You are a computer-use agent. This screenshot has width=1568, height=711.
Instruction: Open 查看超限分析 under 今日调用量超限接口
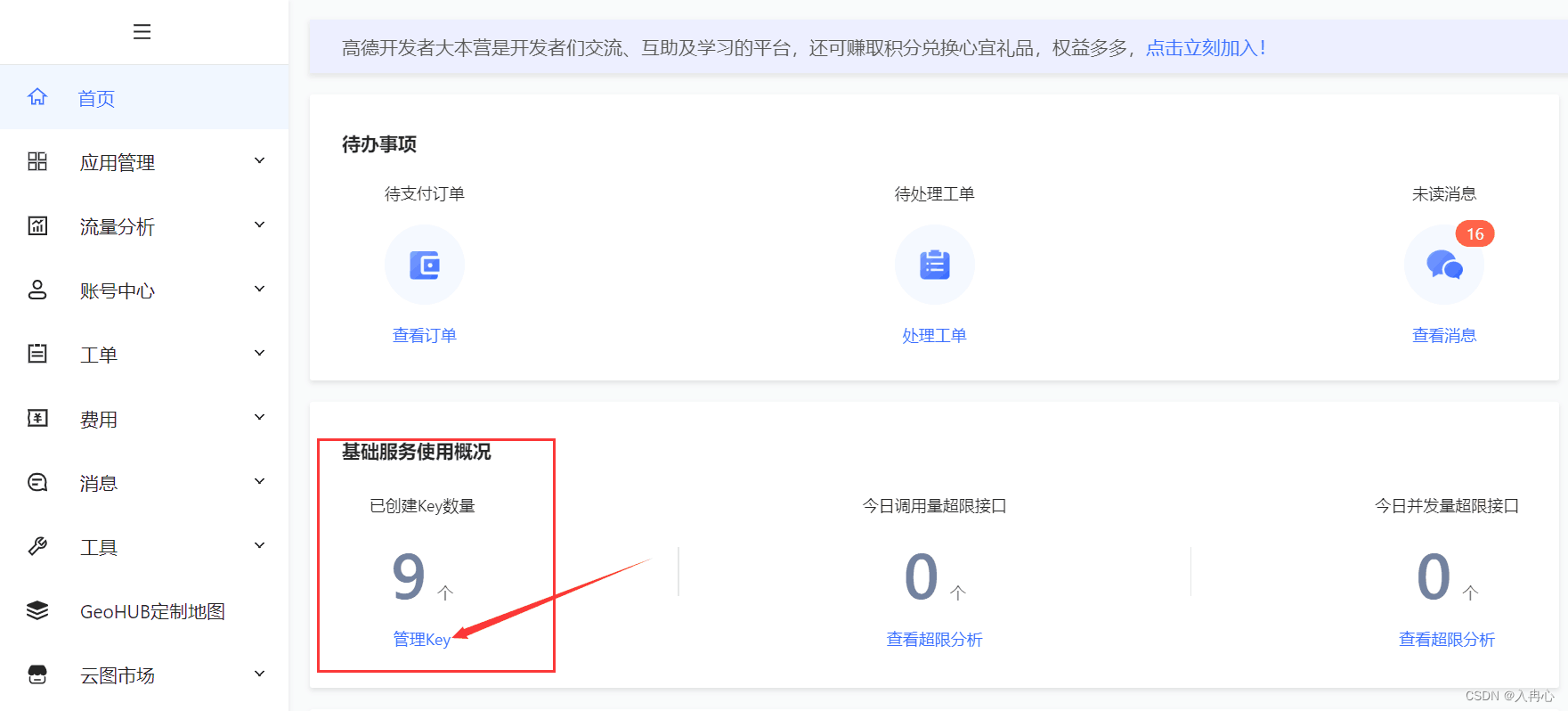click(935, 639)
